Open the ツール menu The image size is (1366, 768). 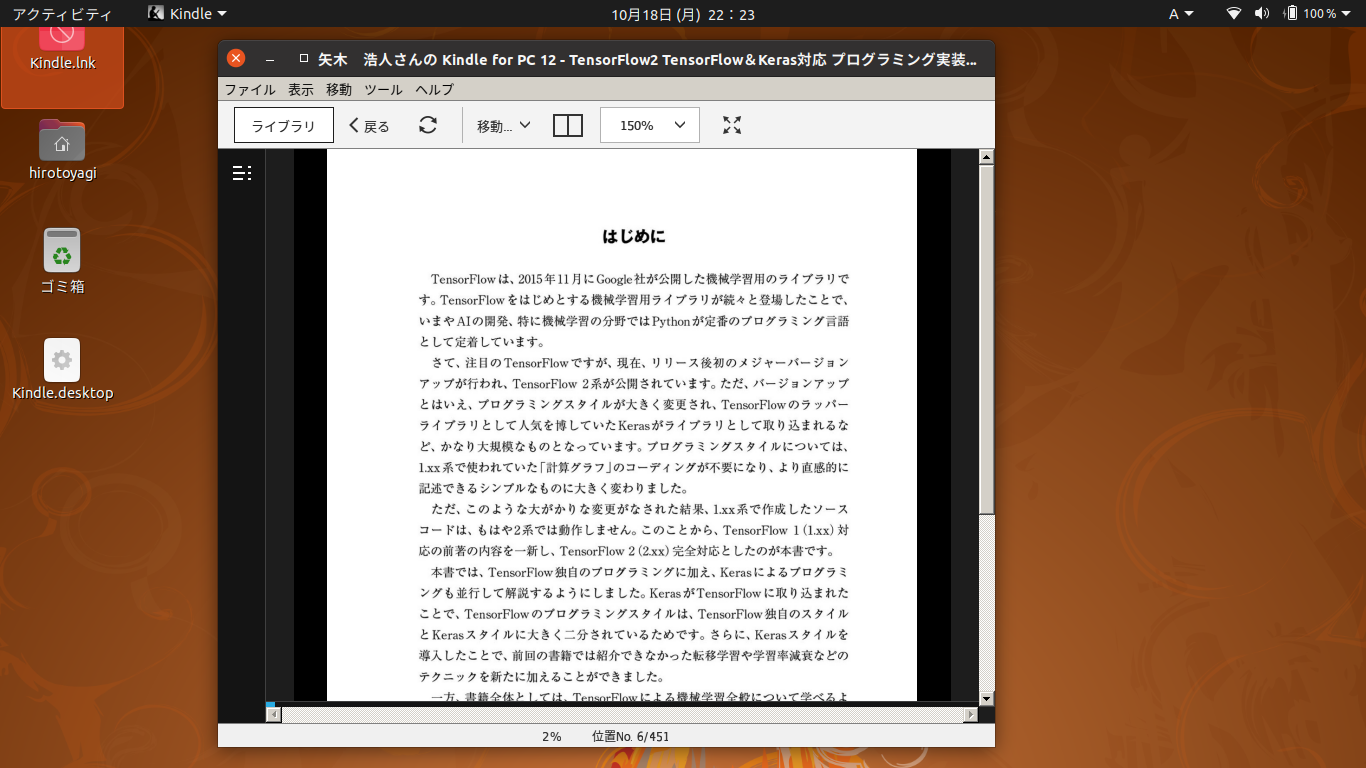(383, 89)
